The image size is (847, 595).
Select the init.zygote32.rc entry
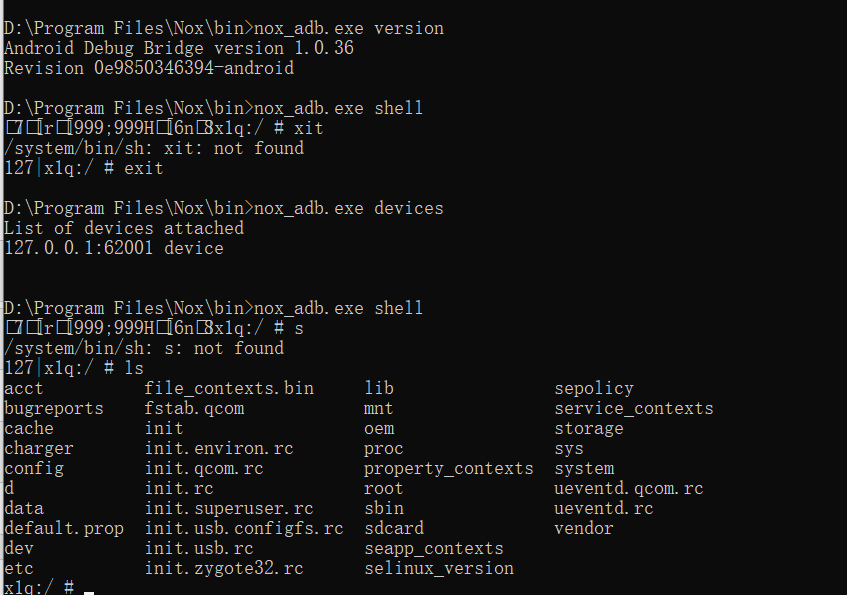coord(224,568)
